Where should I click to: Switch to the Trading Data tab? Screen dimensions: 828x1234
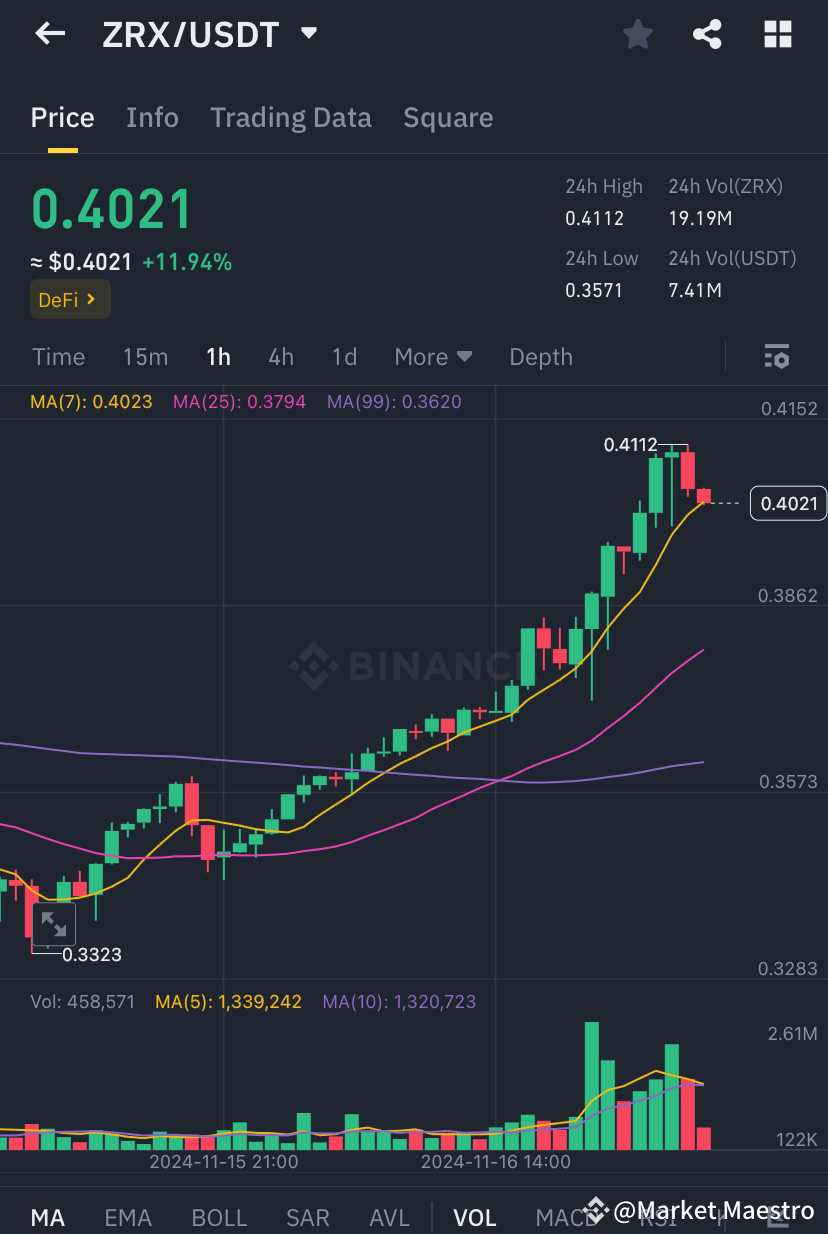click(290, 118)
